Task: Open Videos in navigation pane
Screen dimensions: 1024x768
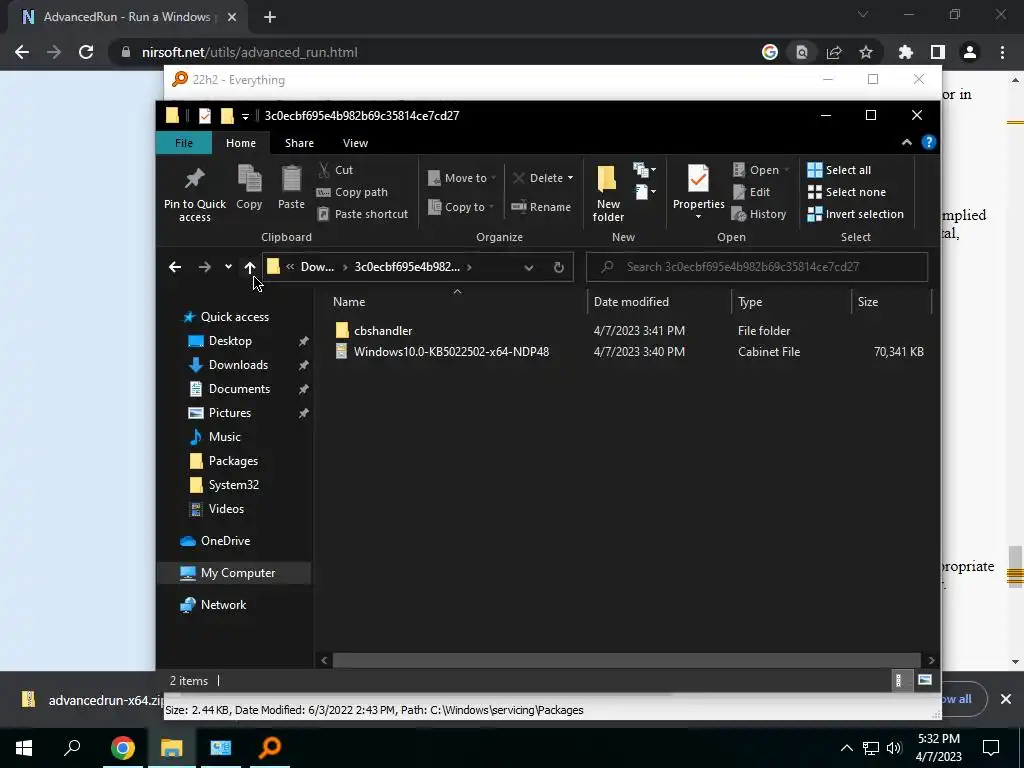Action: click(x=226, y=509)
